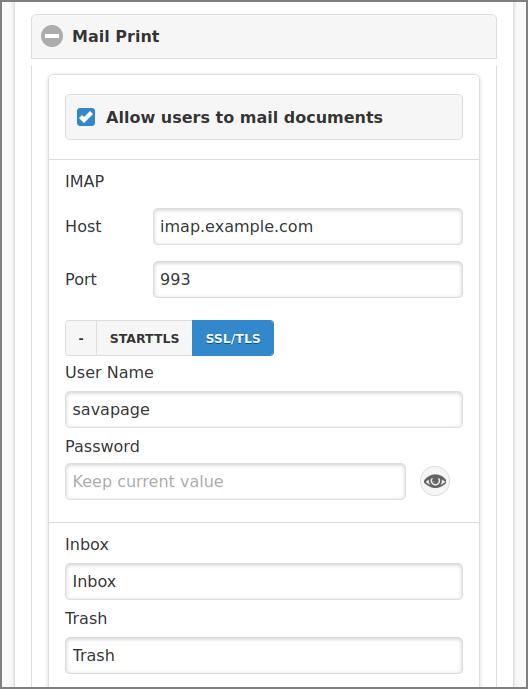Image resolution: width=528 pixels, height=689 pixels.
Task: Click the minus circle icon beside Mail Print
Action: click(52, 36)
